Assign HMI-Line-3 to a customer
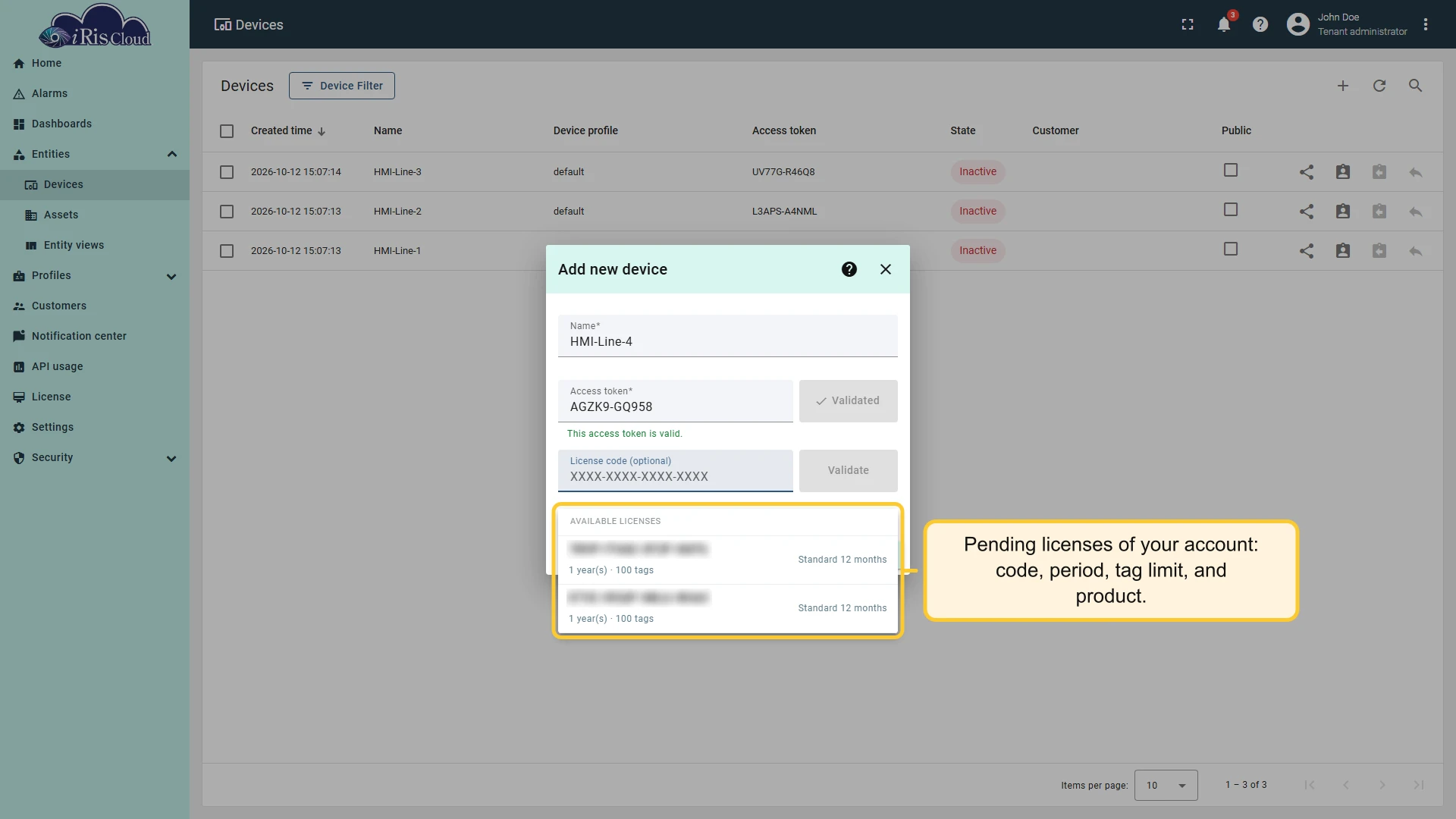Image resolution: width=1456 pixels, height=819 pixels. 1343,172
